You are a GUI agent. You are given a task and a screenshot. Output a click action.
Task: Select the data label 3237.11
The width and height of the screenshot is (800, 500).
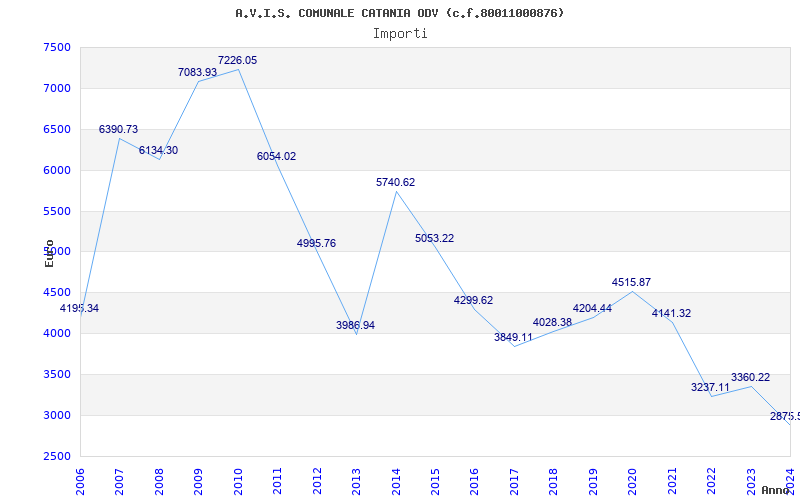[711, 387]
